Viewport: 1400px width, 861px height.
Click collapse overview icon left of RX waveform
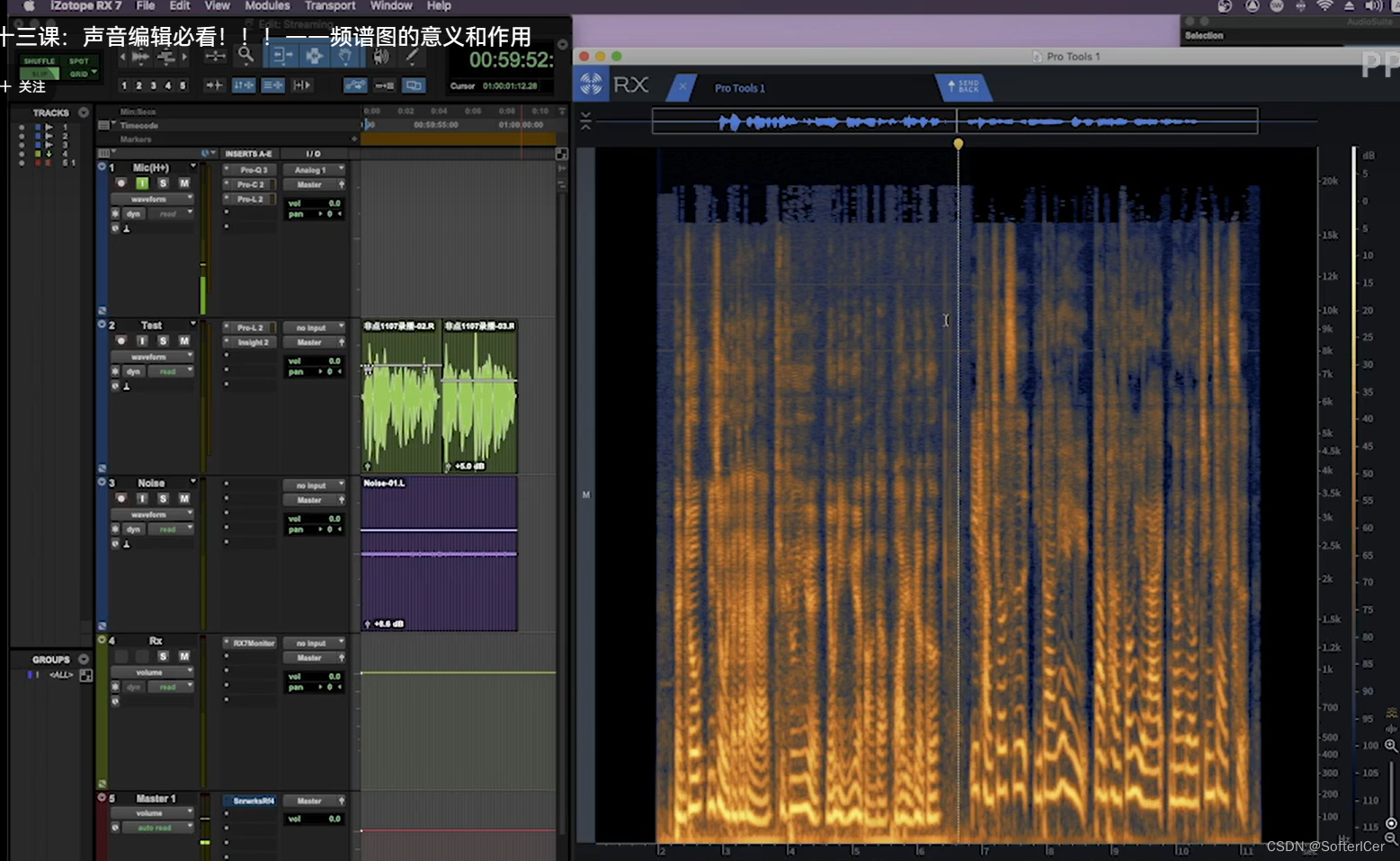585,120
